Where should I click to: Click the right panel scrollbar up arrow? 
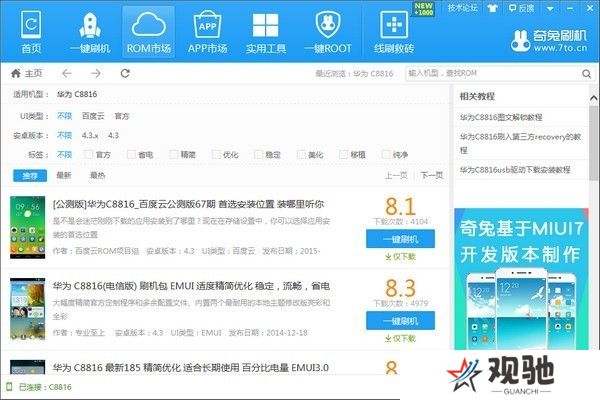point(593,98)
